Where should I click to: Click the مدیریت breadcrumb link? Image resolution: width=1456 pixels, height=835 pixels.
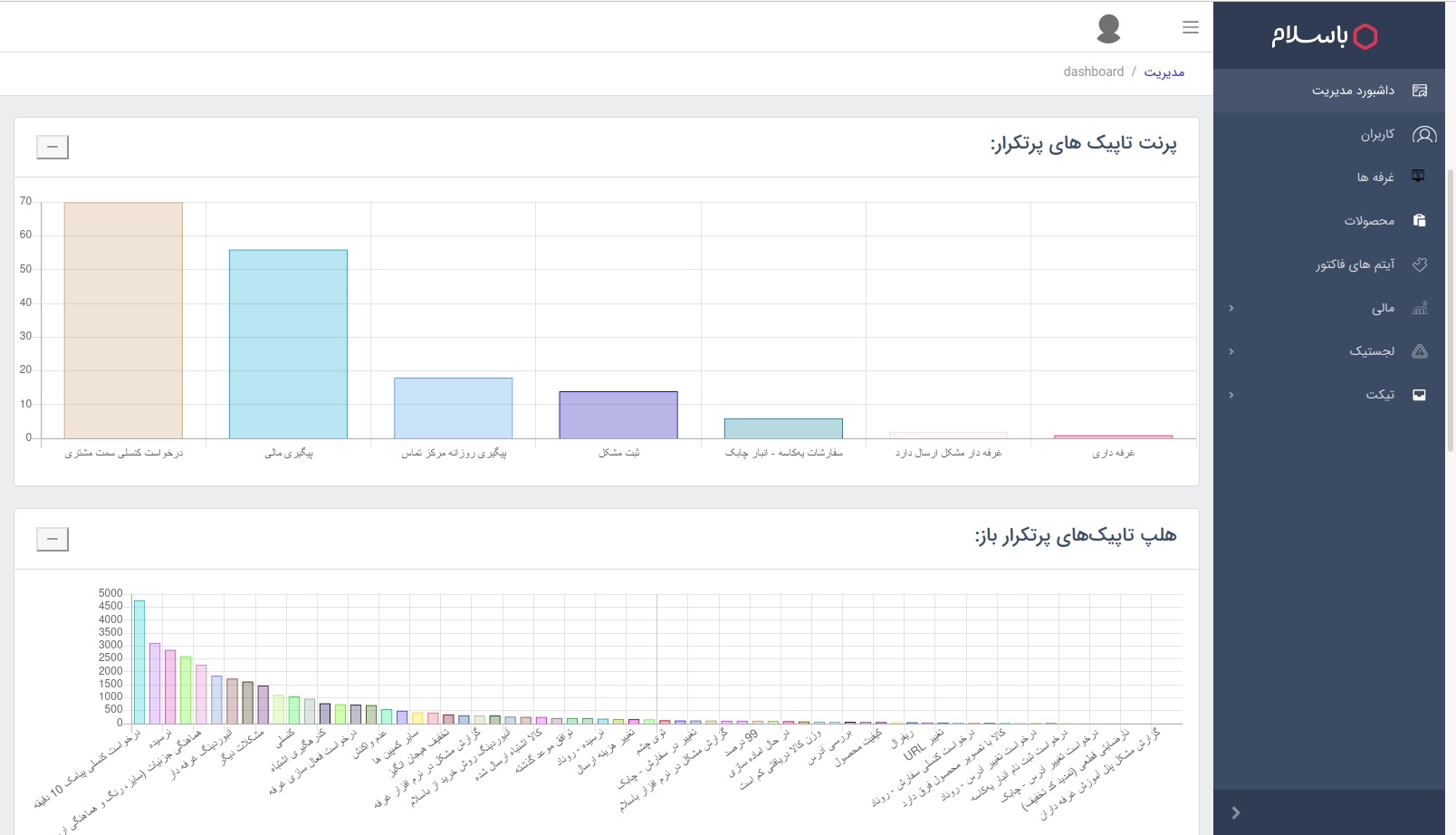[x=1164, y=72]
